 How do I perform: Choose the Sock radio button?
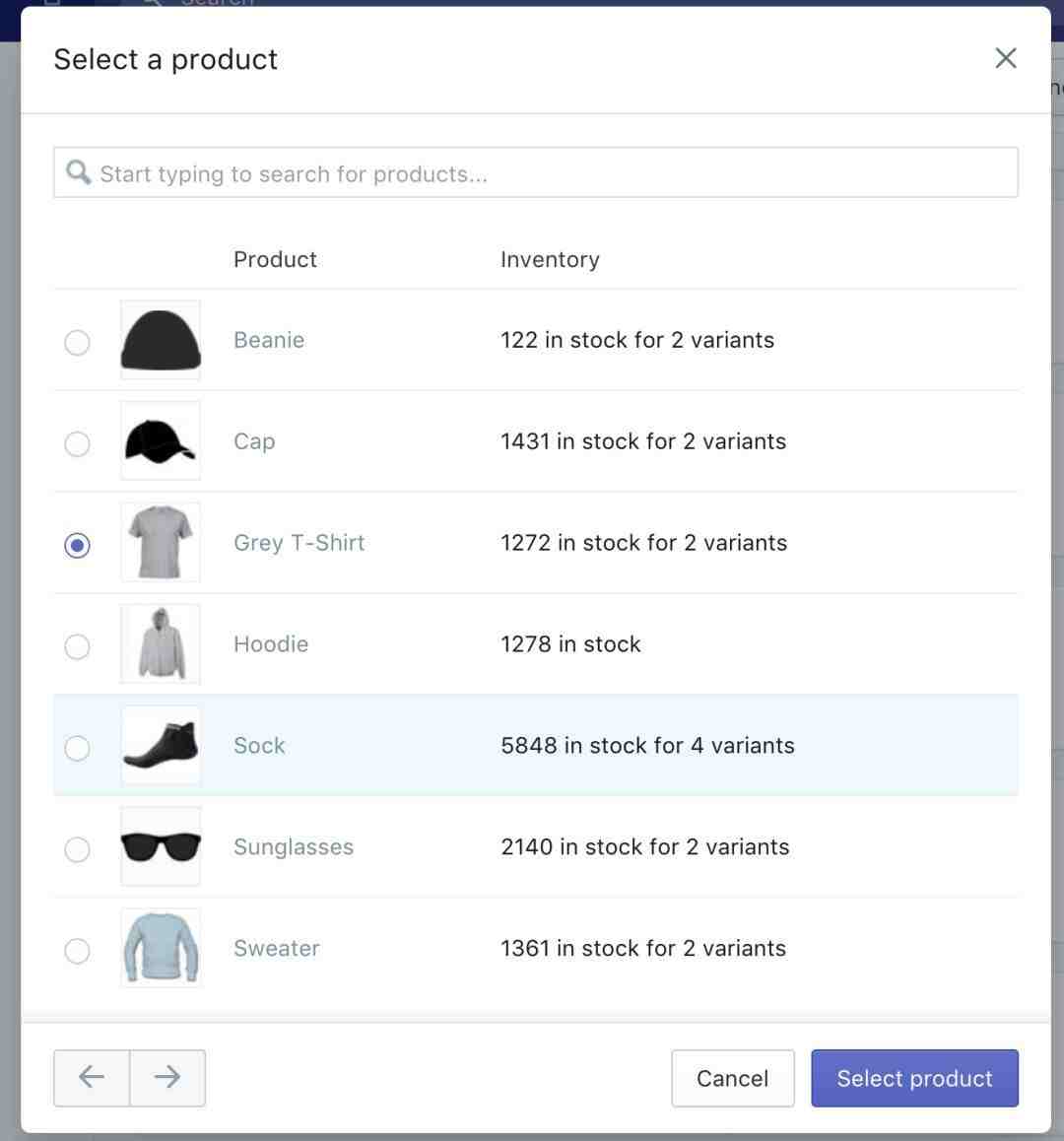(77, 747)
